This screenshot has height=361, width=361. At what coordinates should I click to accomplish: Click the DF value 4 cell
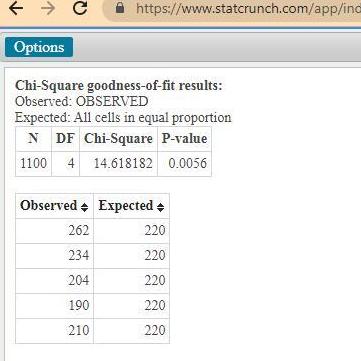pos(65,164)
